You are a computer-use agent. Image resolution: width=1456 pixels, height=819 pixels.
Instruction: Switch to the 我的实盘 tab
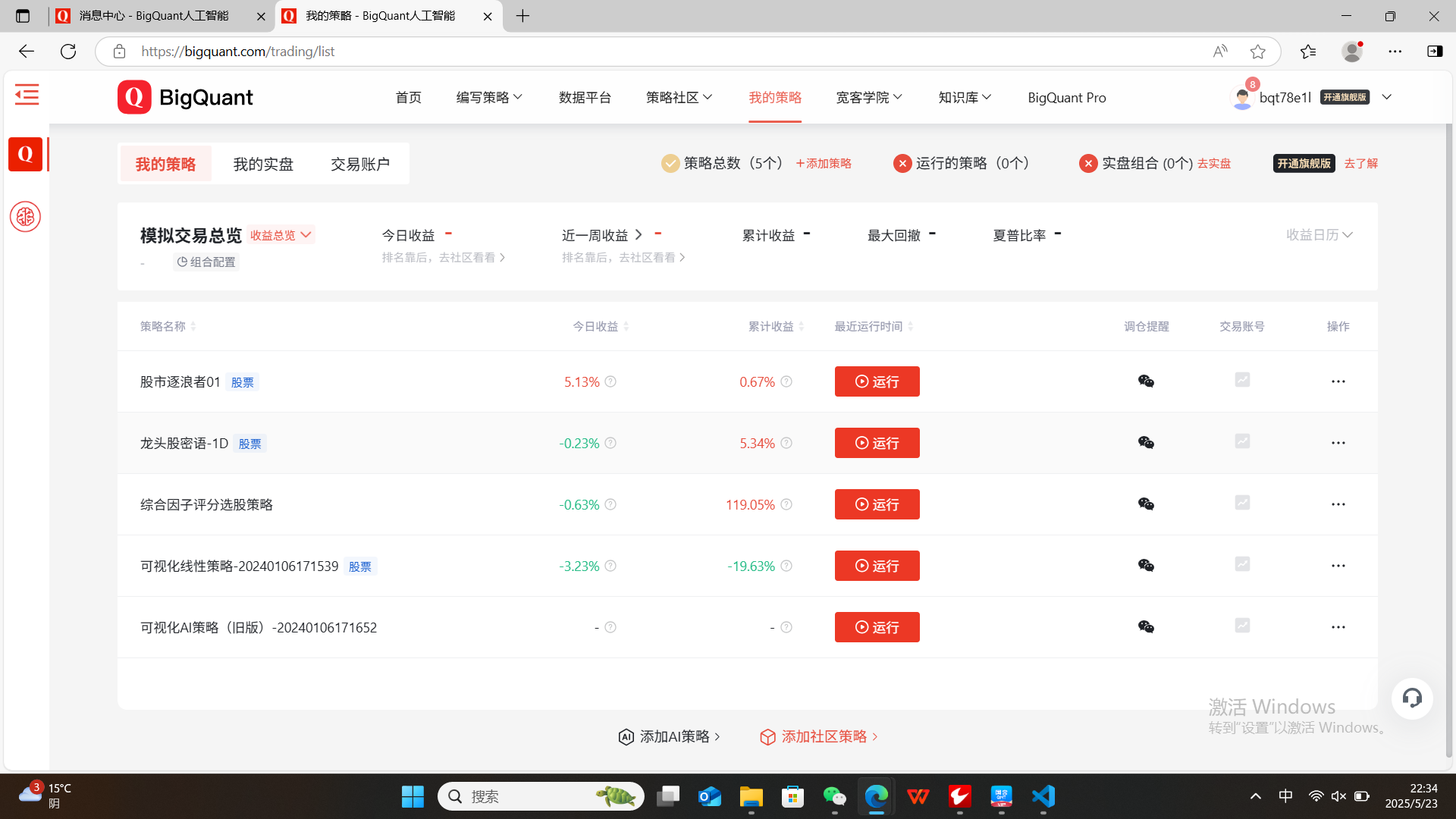(263, 164)
